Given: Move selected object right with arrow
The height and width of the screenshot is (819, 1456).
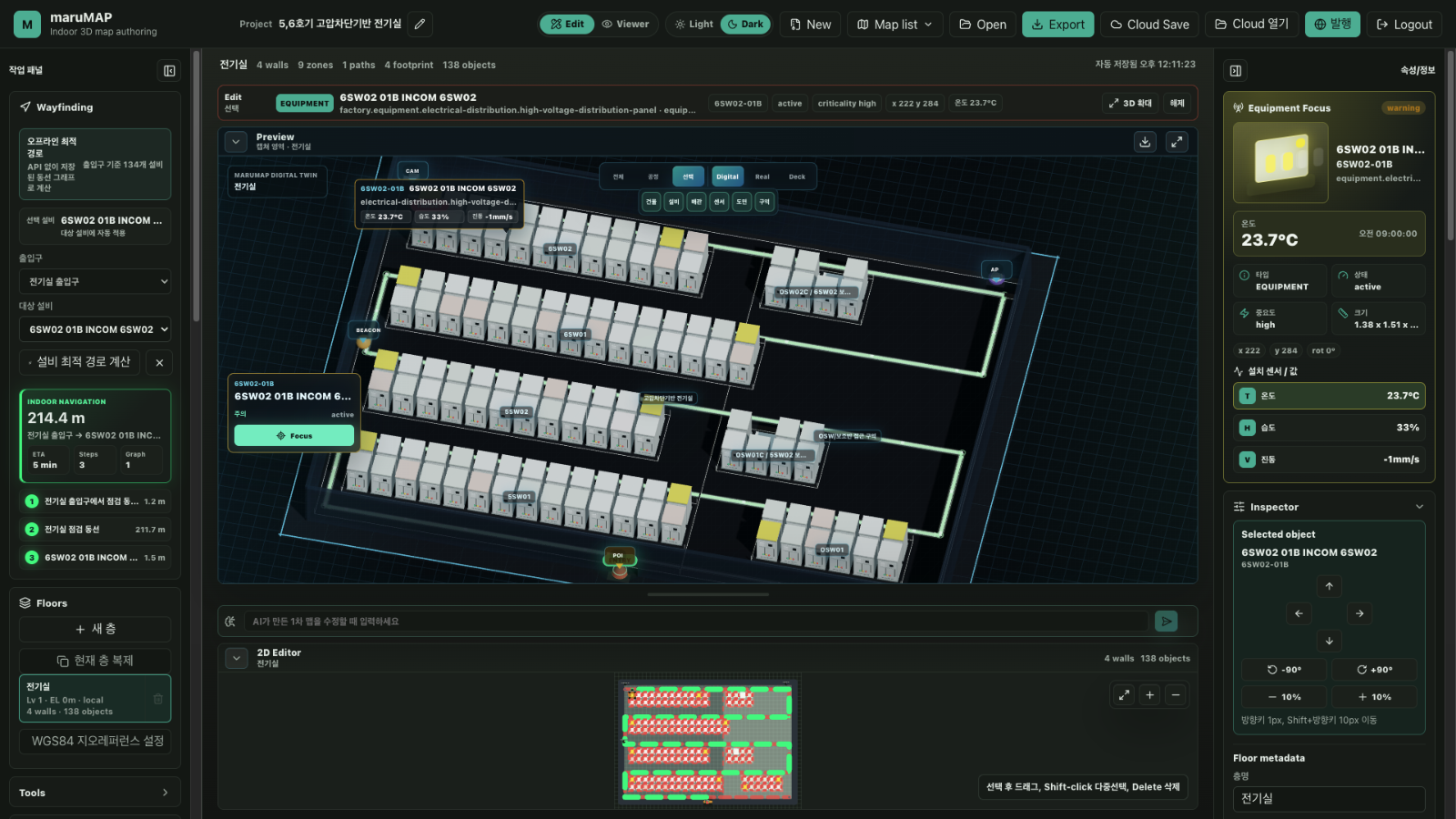Looking at the screenshot, I should coord(1360,613).
